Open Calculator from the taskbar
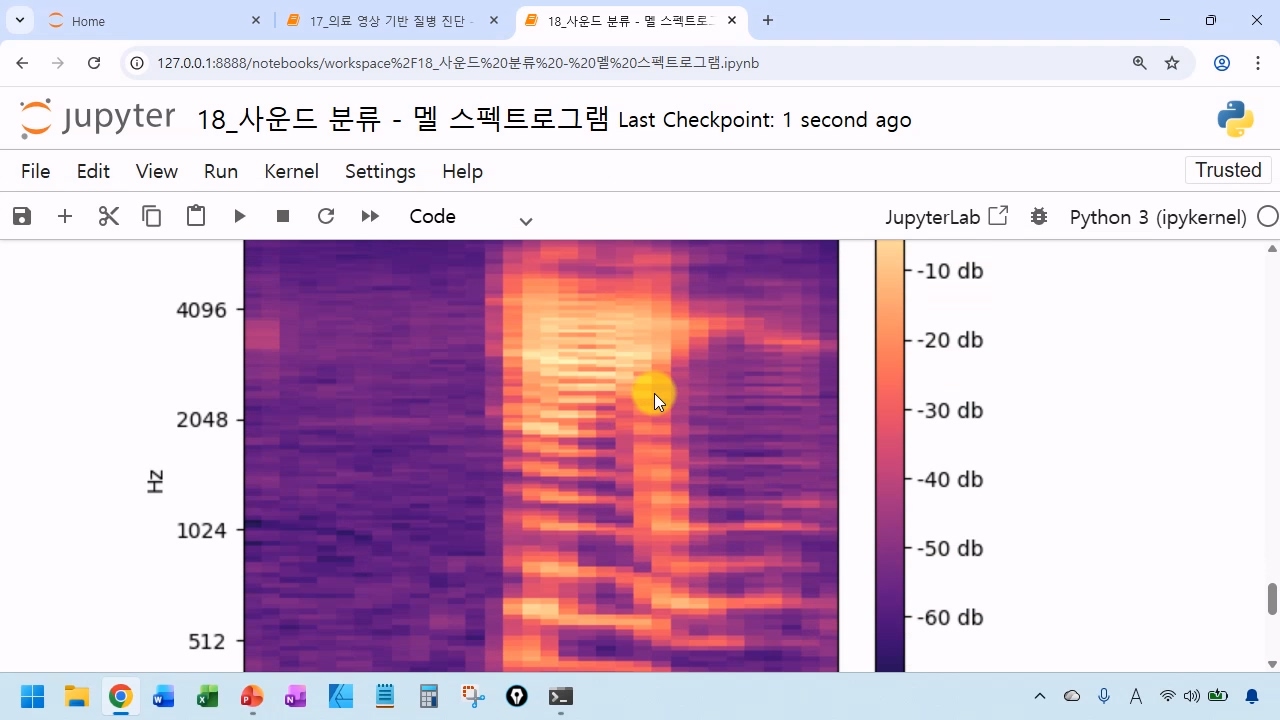Viewport: 1280px width, 720px height. coord(429,696)
